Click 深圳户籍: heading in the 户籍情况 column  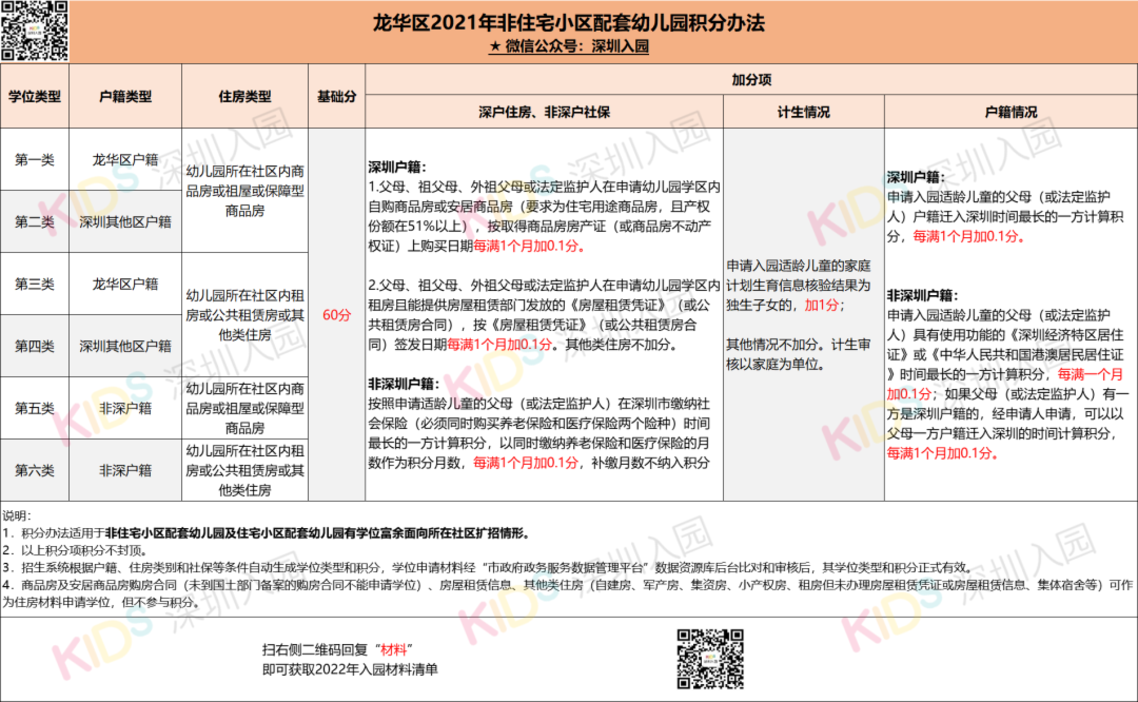(x=916, y=177)
